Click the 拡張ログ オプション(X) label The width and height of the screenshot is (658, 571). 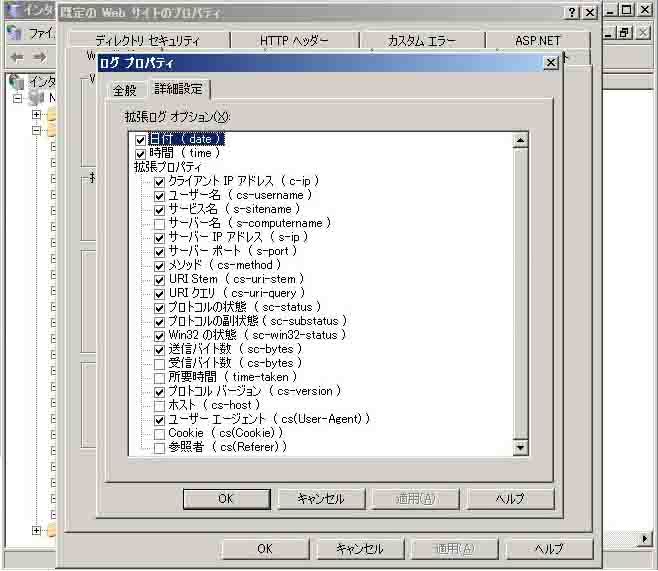coord(178,117)
